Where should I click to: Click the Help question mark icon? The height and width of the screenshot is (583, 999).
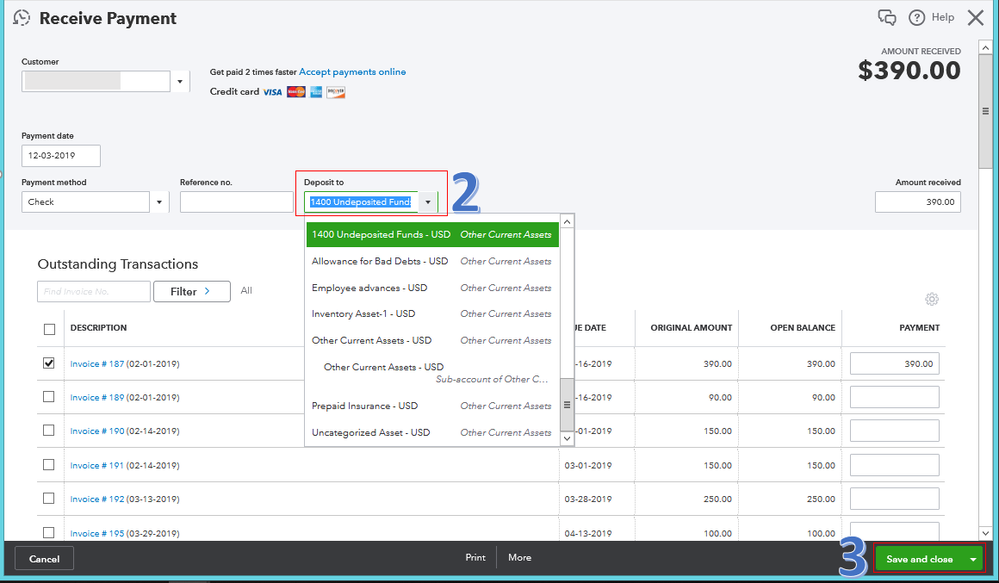coord(918,17)
